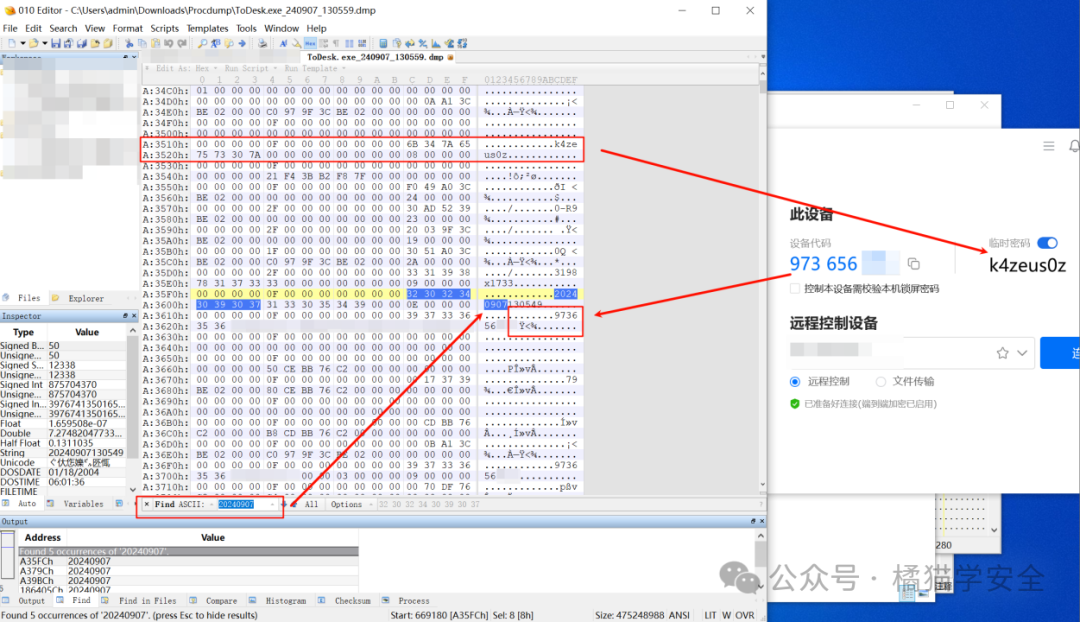Open the ToDesk hamburger menu
The width and height of the screenshot is (1080, 622).
tap(1048, 146)
